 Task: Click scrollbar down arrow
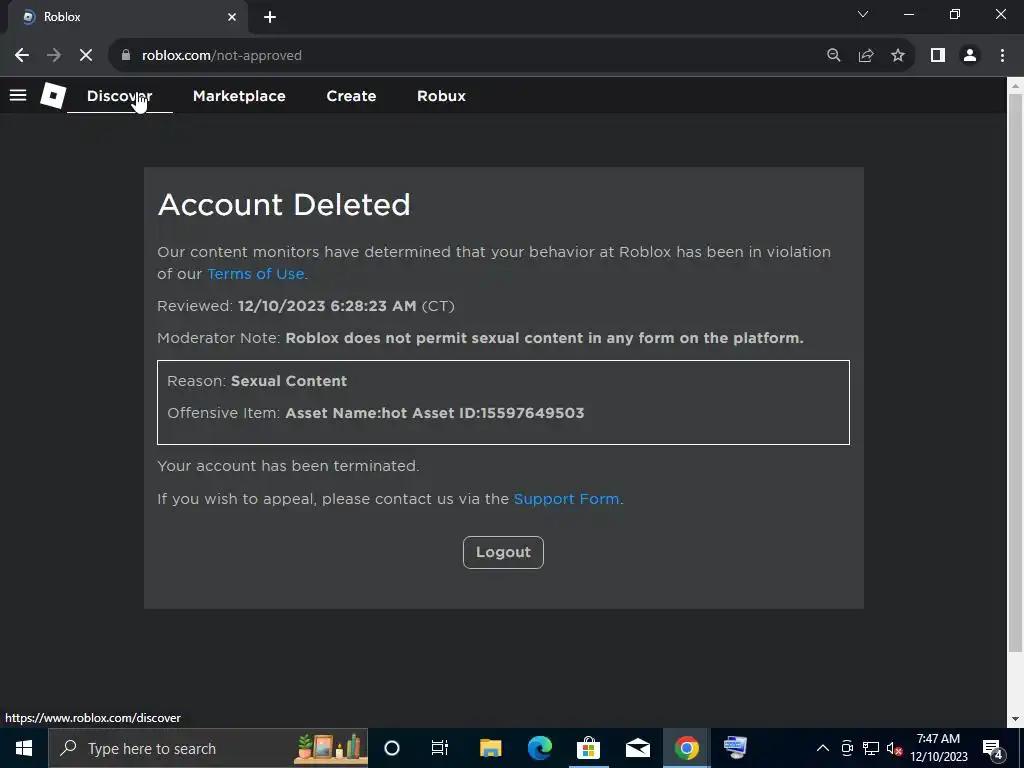[1015, 720]
